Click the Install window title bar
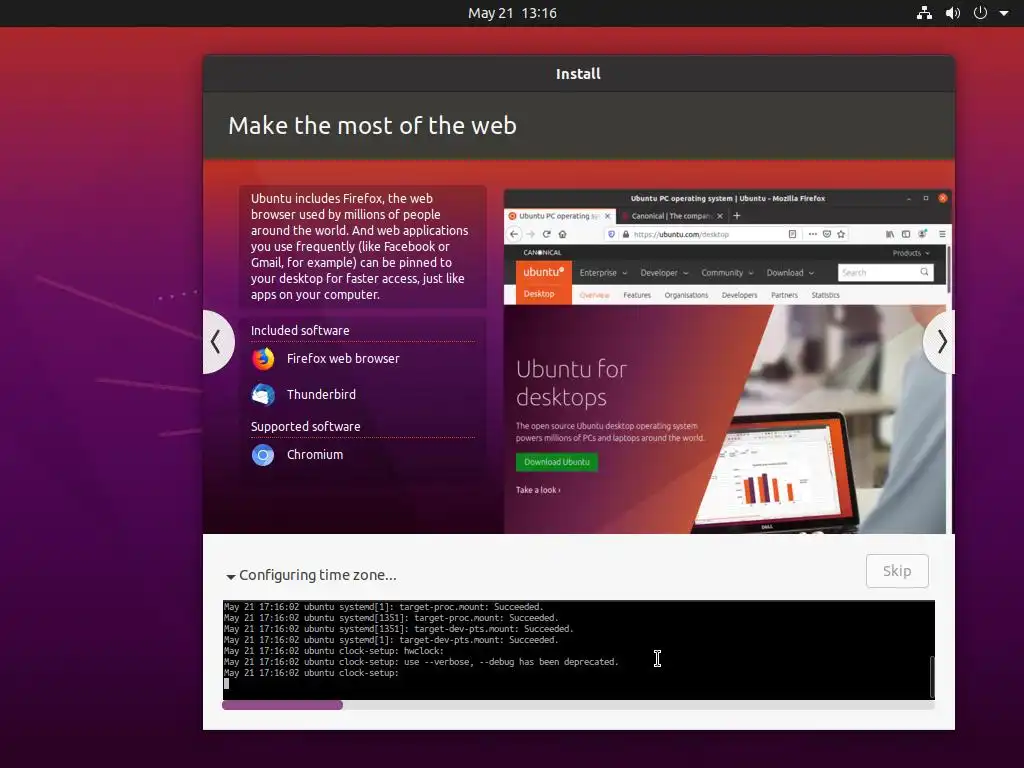The height and width of the screenshot is (768, 1024). tap(579, 74)
